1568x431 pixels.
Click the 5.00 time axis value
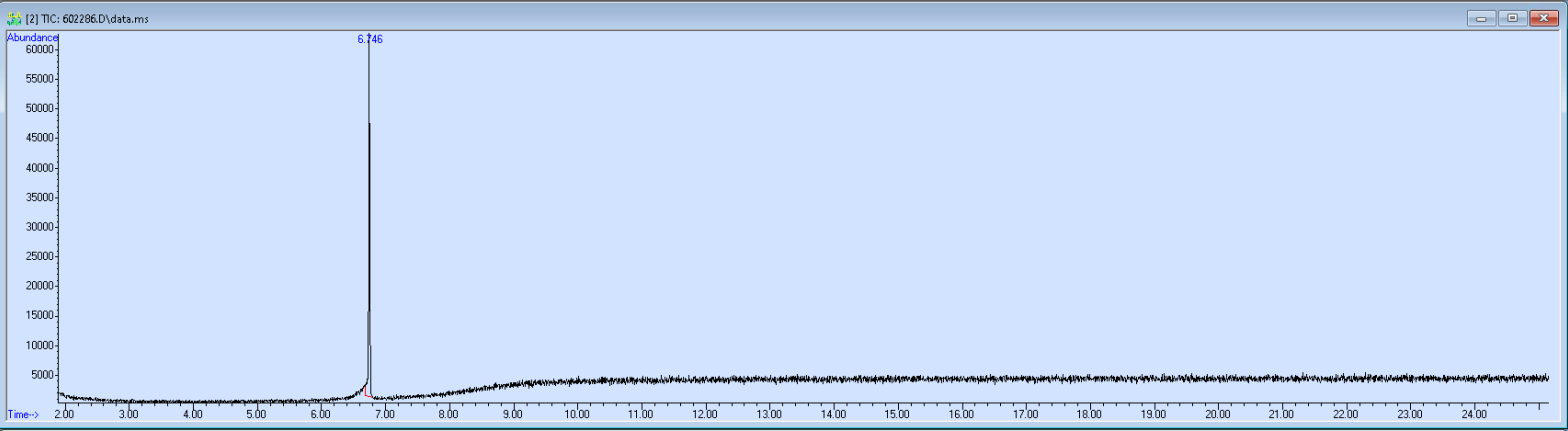tap(256, 413)
